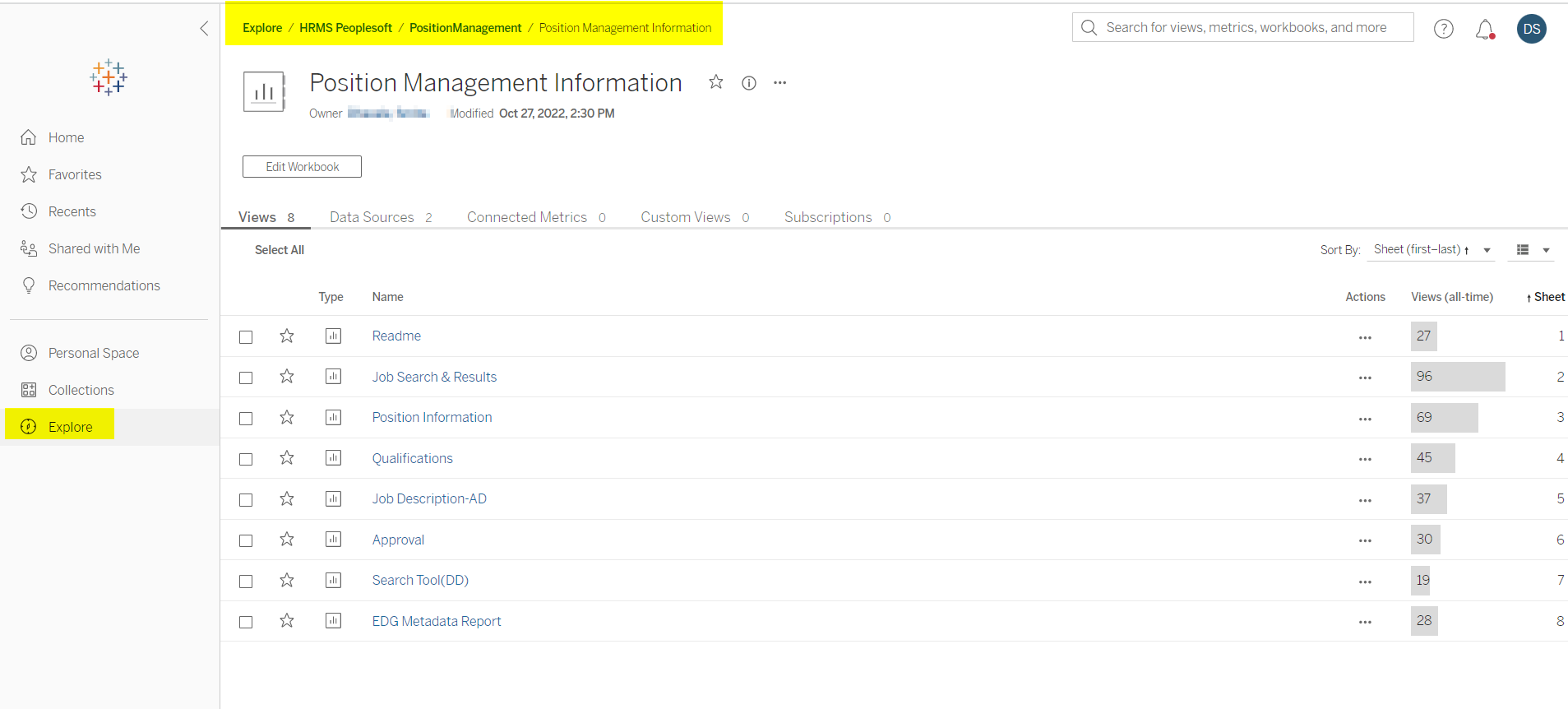This screenshot has height=709, width=1568.
Task: Check the Readme row checkbox
Action: point(246,337)
